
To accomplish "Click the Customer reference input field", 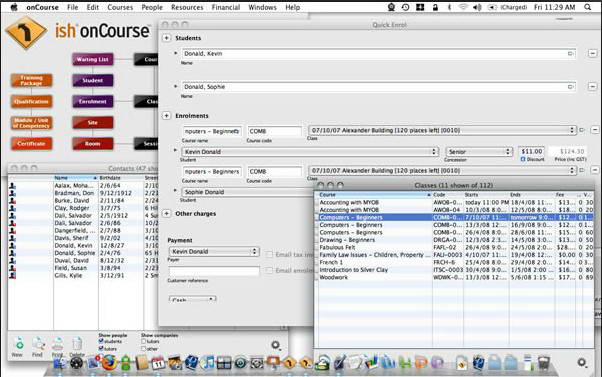I will (214, 271).
